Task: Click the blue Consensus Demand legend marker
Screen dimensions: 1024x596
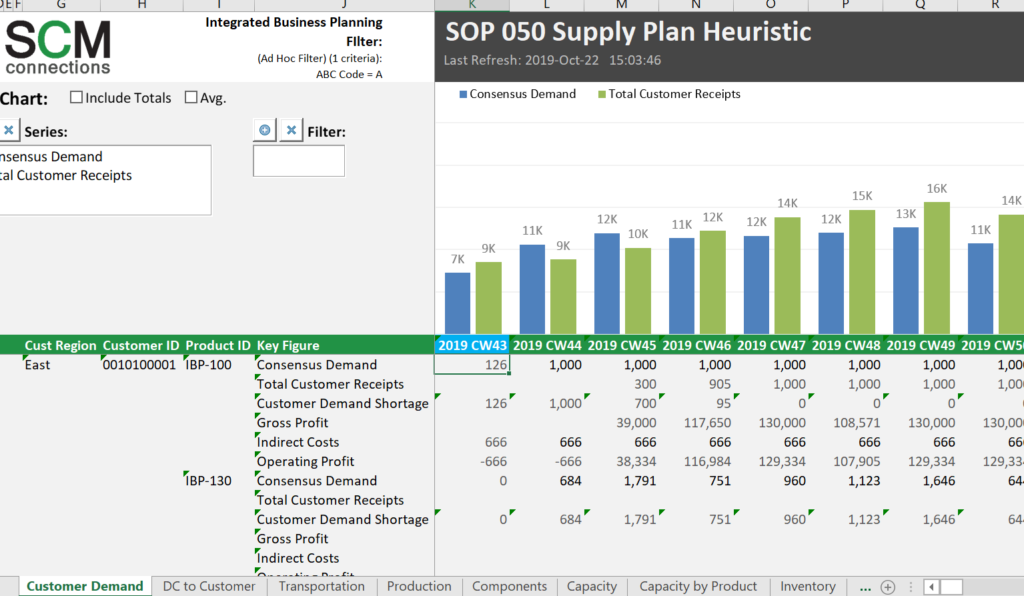Action: tap(463, 94)
